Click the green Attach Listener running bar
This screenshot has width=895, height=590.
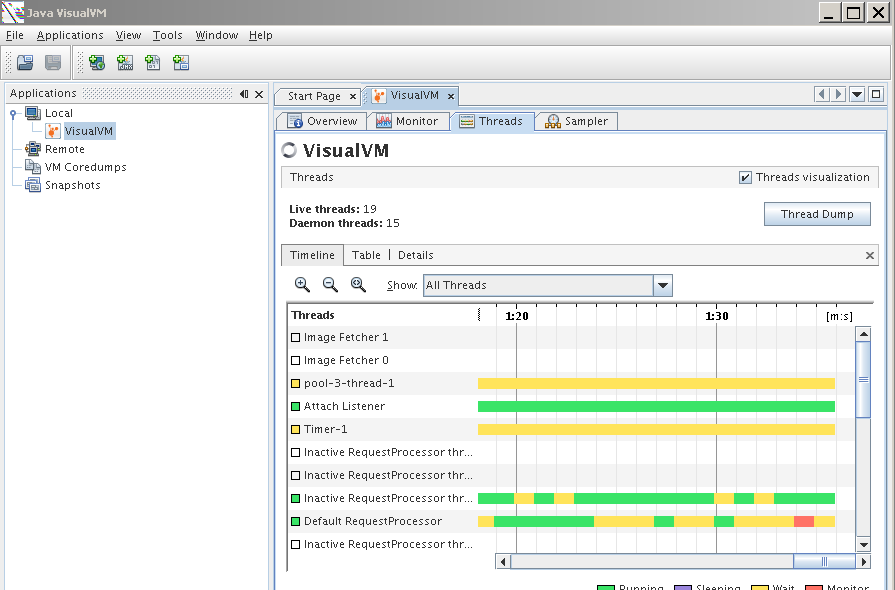click(656, 406)
